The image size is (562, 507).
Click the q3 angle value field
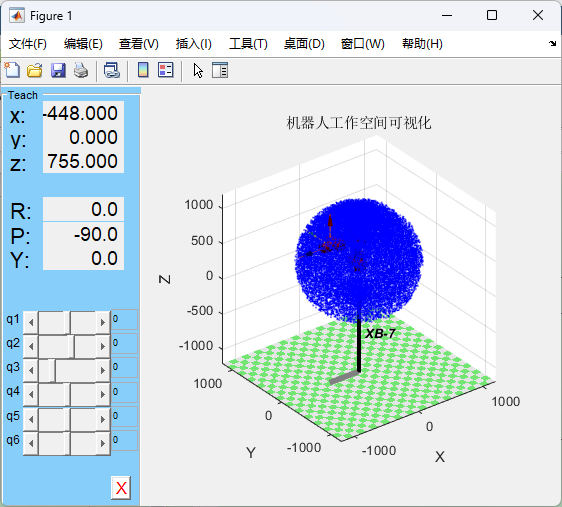point(124,367)
